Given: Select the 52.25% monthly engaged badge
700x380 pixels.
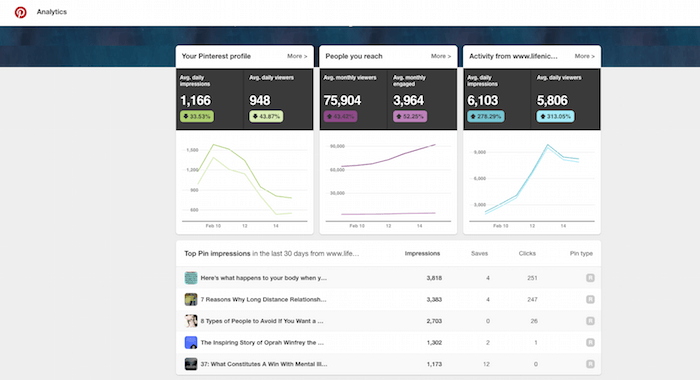Looking at the screenshot, I should pyautogui.click(x=410, y=117).
